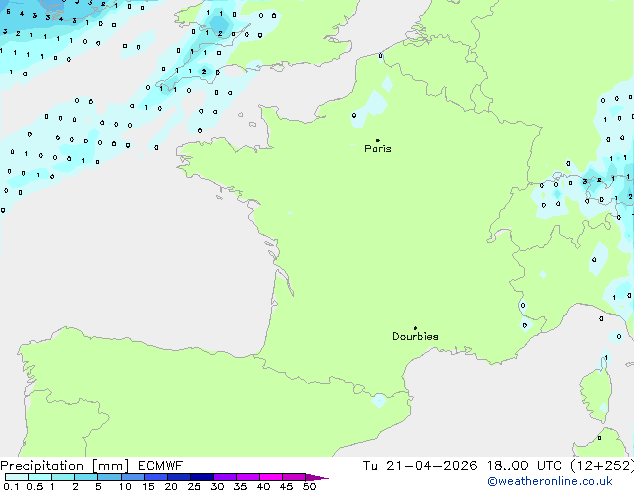Click the legend value '0.1'
The height and width of the screenshot is (490, 634).
pyautogui.click(x=11, y=486)
